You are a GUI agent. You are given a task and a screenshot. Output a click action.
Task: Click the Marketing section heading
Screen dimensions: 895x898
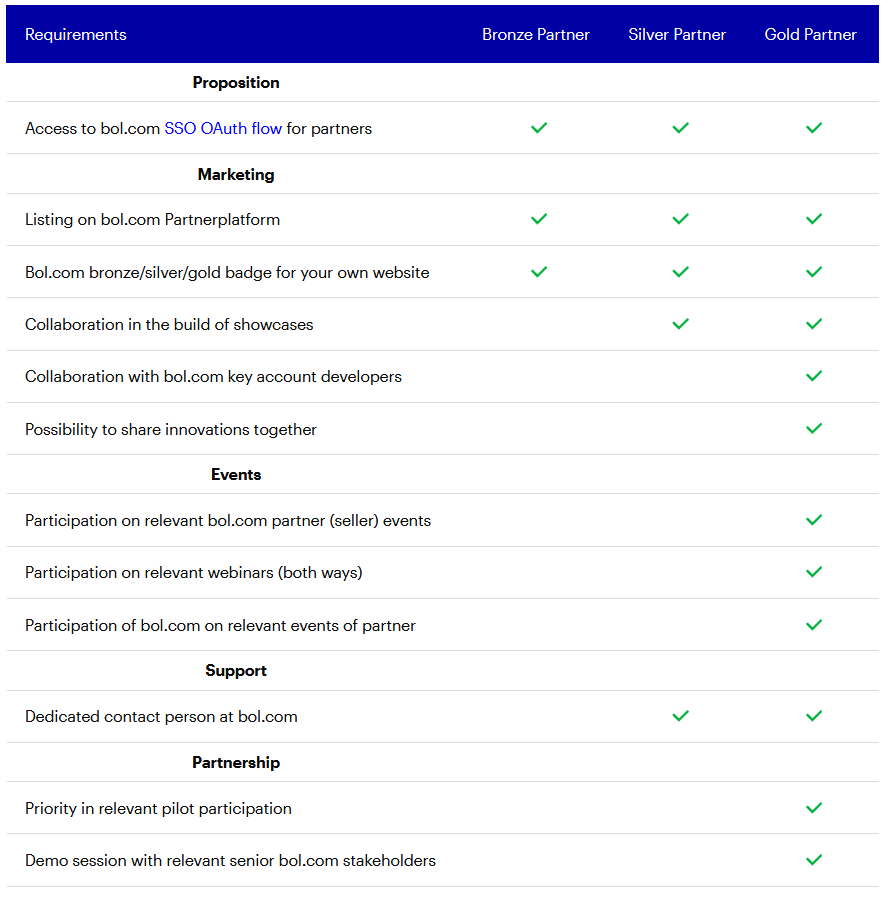click(x=236, y=174)
